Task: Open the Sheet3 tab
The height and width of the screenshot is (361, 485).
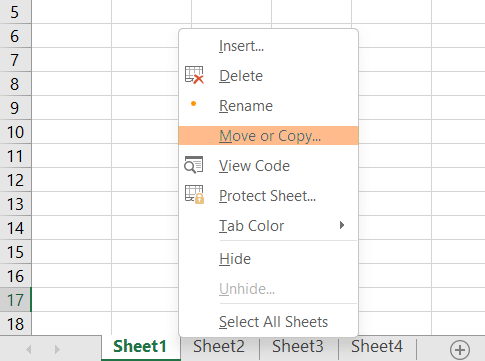Action: pos(298,346)
